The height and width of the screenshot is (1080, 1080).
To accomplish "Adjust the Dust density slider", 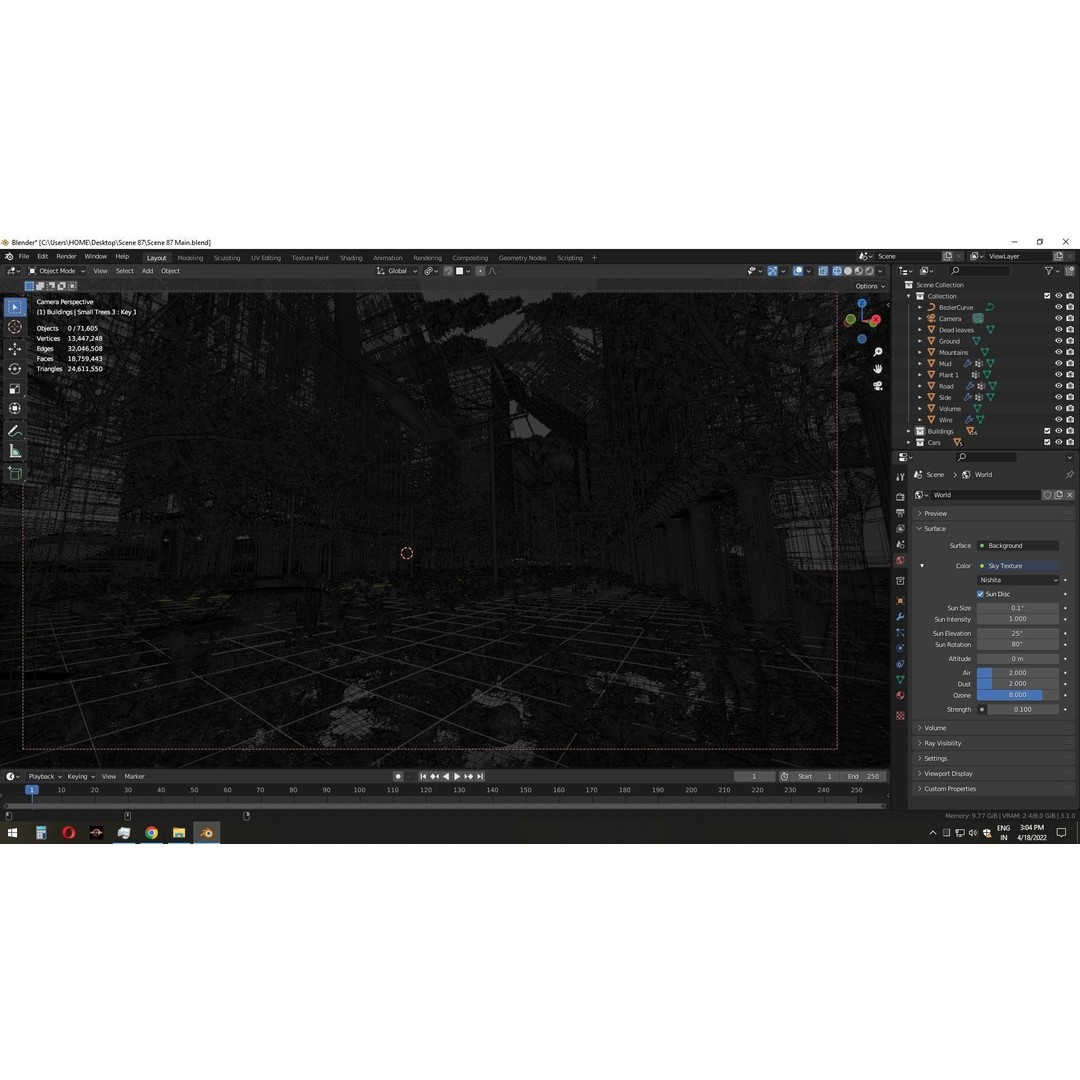I will pyautogui.click(x=1018, y=684).
